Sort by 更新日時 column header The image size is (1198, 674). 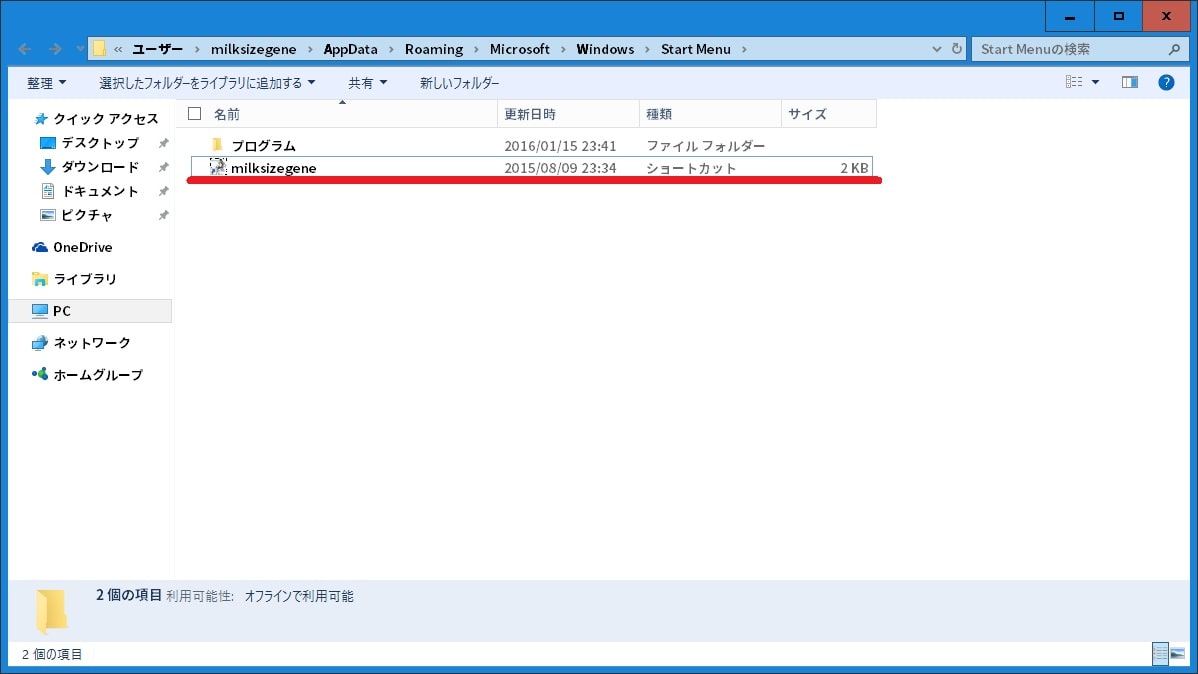coord(530,114)
